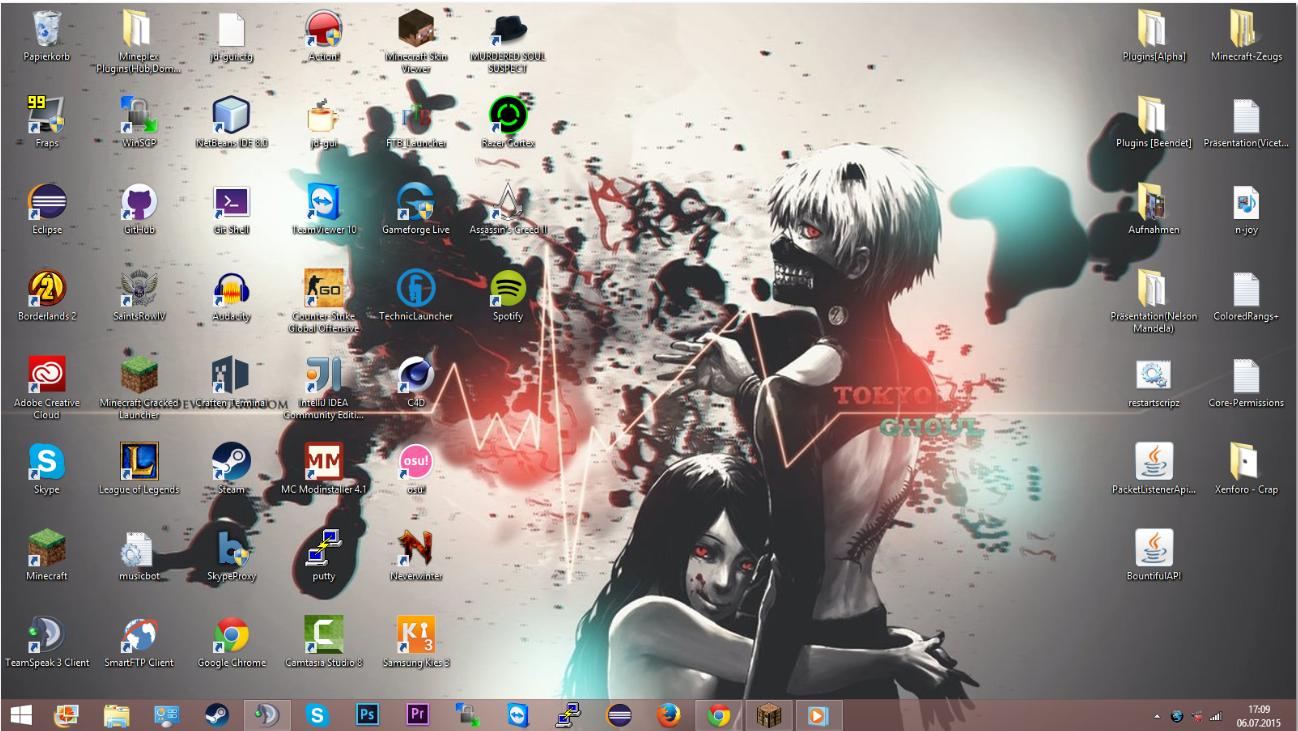Select the SaintsRowIV desktop icon
This screenshot has width=1298, height=731.
click(x=139, y=296)
